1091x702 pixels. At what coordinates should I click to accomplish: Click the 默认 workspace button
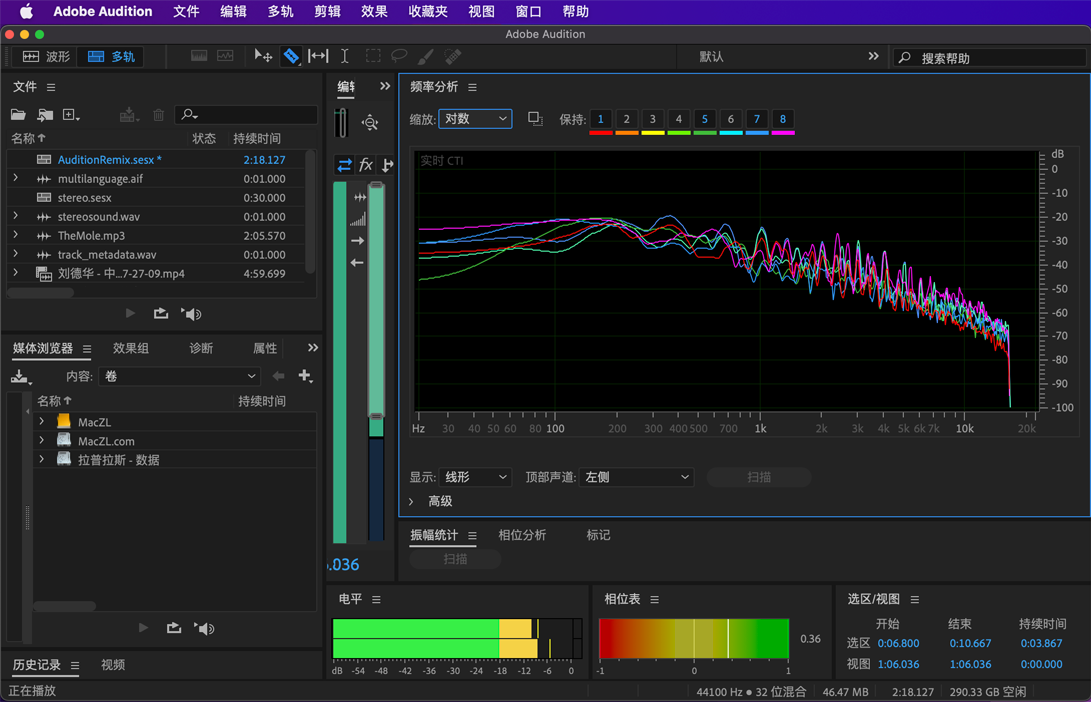click(713, 56)
